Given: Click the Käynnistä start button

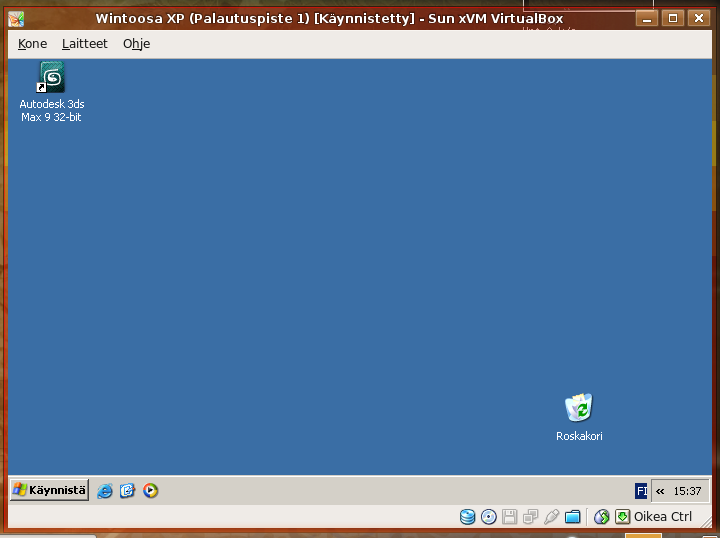Looking at the screenshot, I should coord(50,490).
